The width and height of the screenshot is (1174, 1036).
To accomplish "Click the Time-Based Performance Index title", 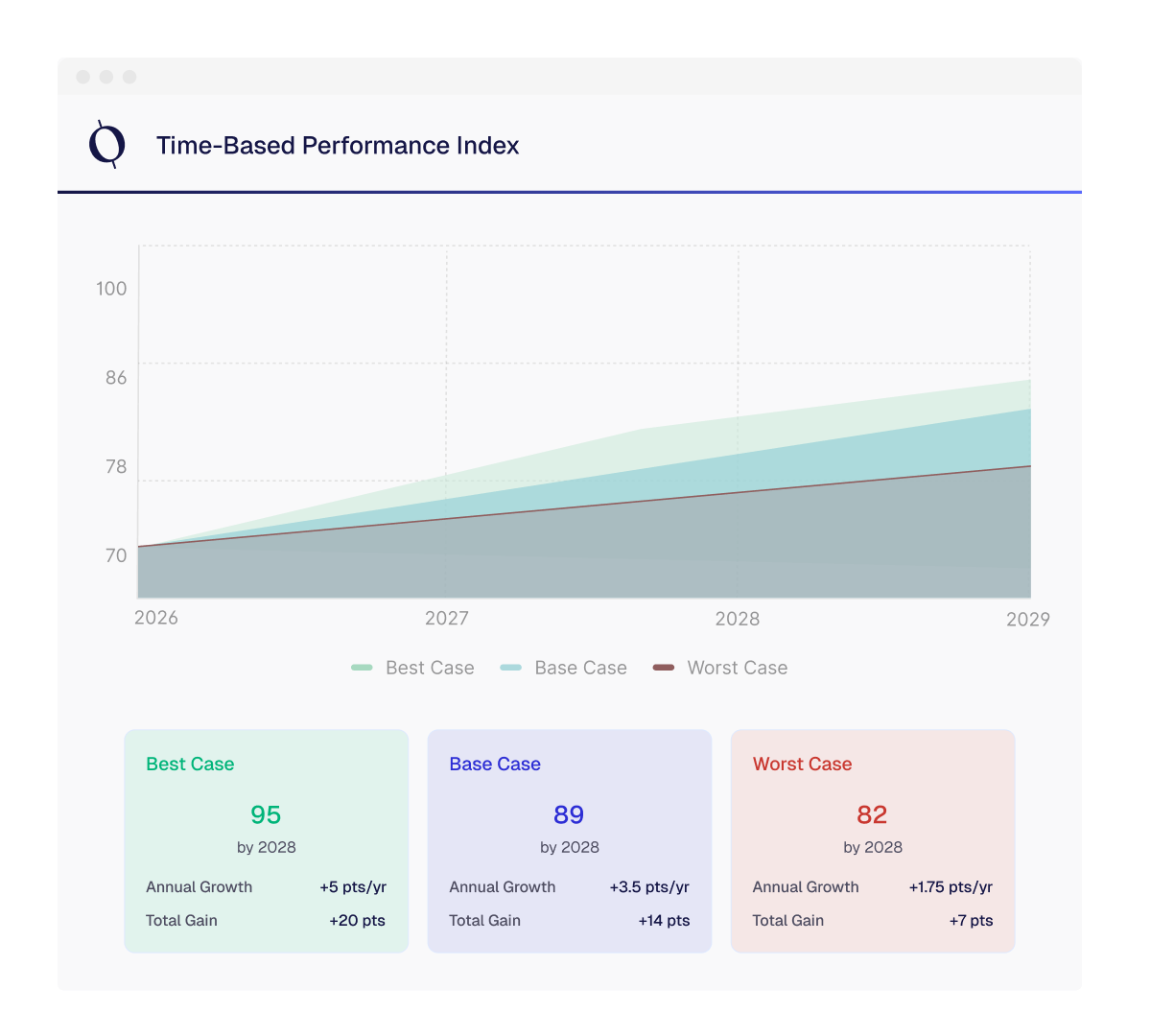I will [x=338, y=146].
